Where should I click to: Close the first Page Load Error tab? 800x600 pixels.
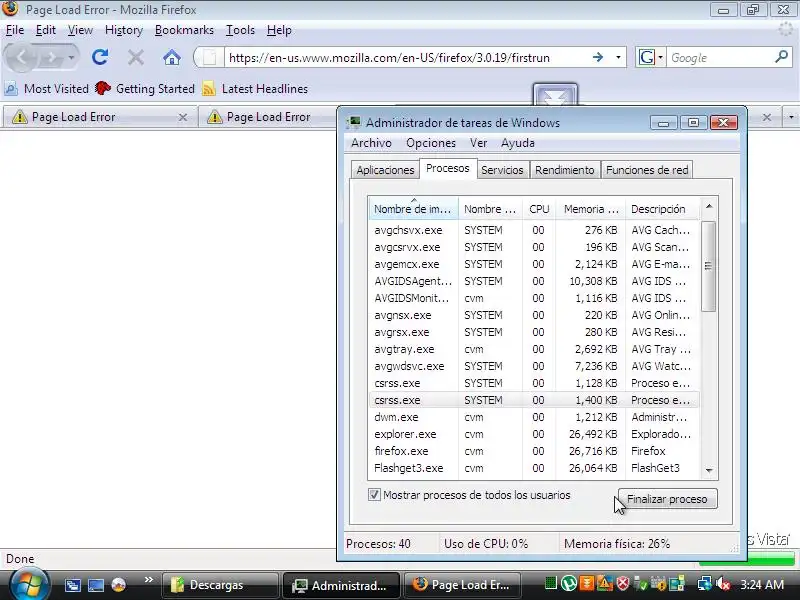[183, 117]
